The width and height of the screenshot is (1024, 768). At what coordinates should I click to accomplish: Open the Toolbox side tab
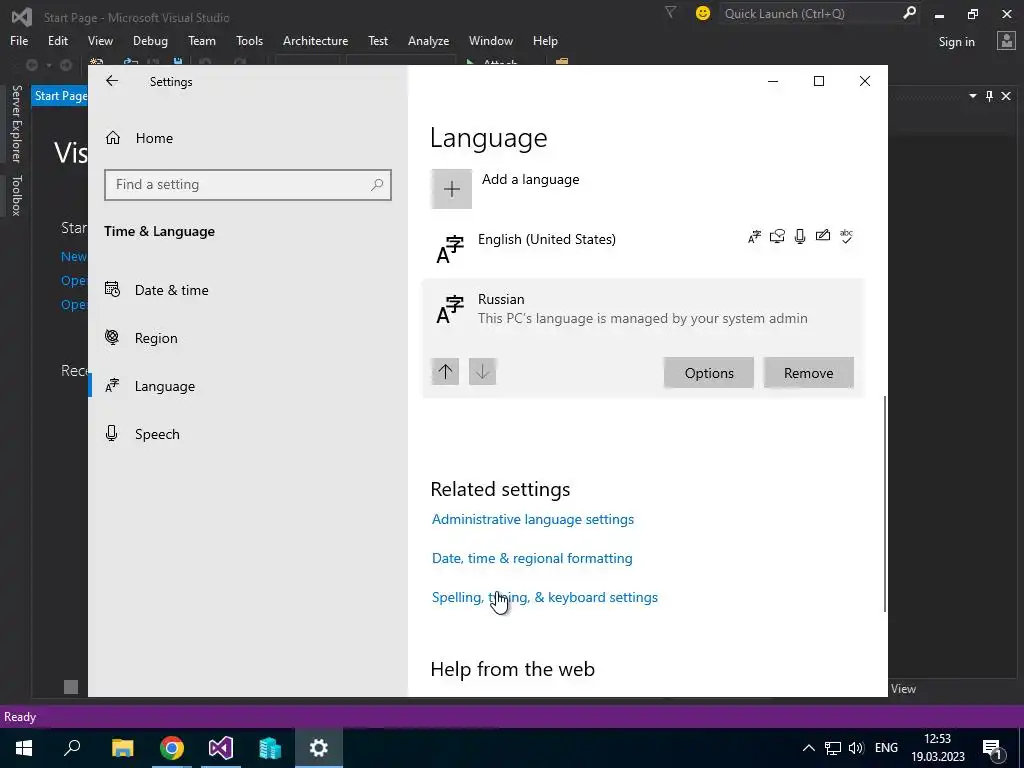[x=17, y=195]
